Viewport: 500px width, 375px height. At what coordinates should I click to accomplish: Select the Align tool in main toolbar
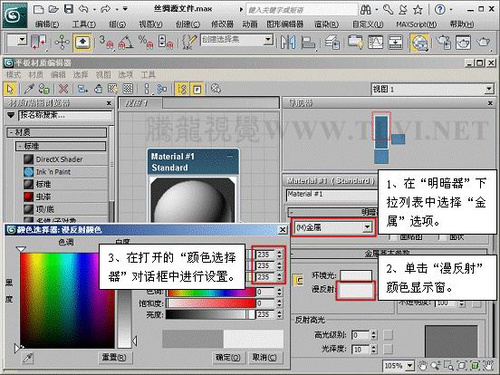pos(308,43)
